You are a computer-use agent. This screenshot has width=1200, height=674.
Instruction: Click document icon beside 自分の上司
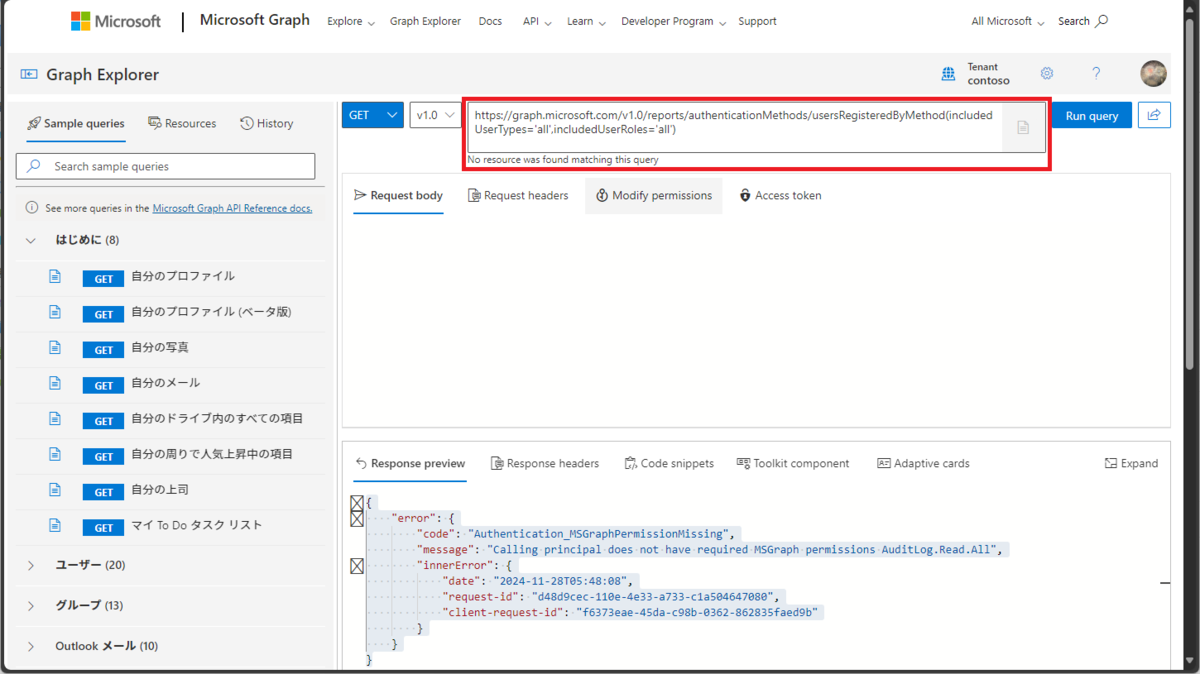pyautogui.click(x=55, y=490)
